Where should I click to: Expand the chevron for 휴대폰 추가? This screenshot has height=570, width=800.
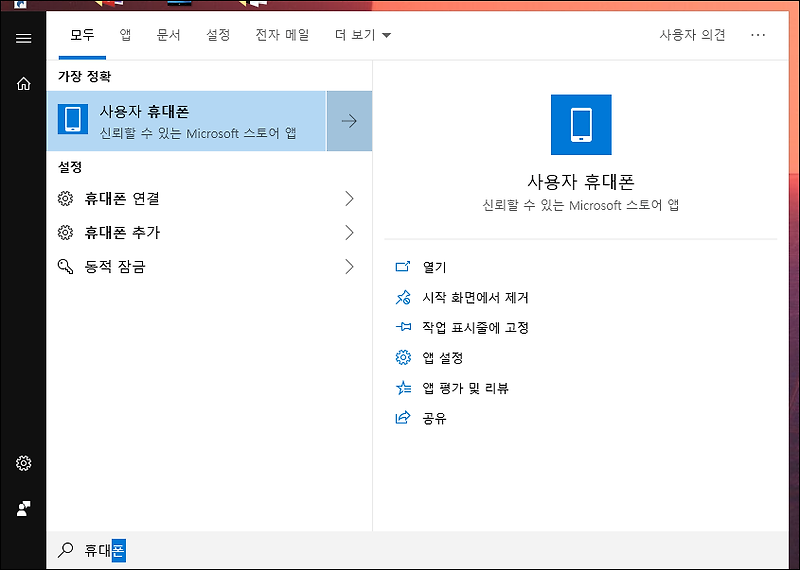pos(349,233)
